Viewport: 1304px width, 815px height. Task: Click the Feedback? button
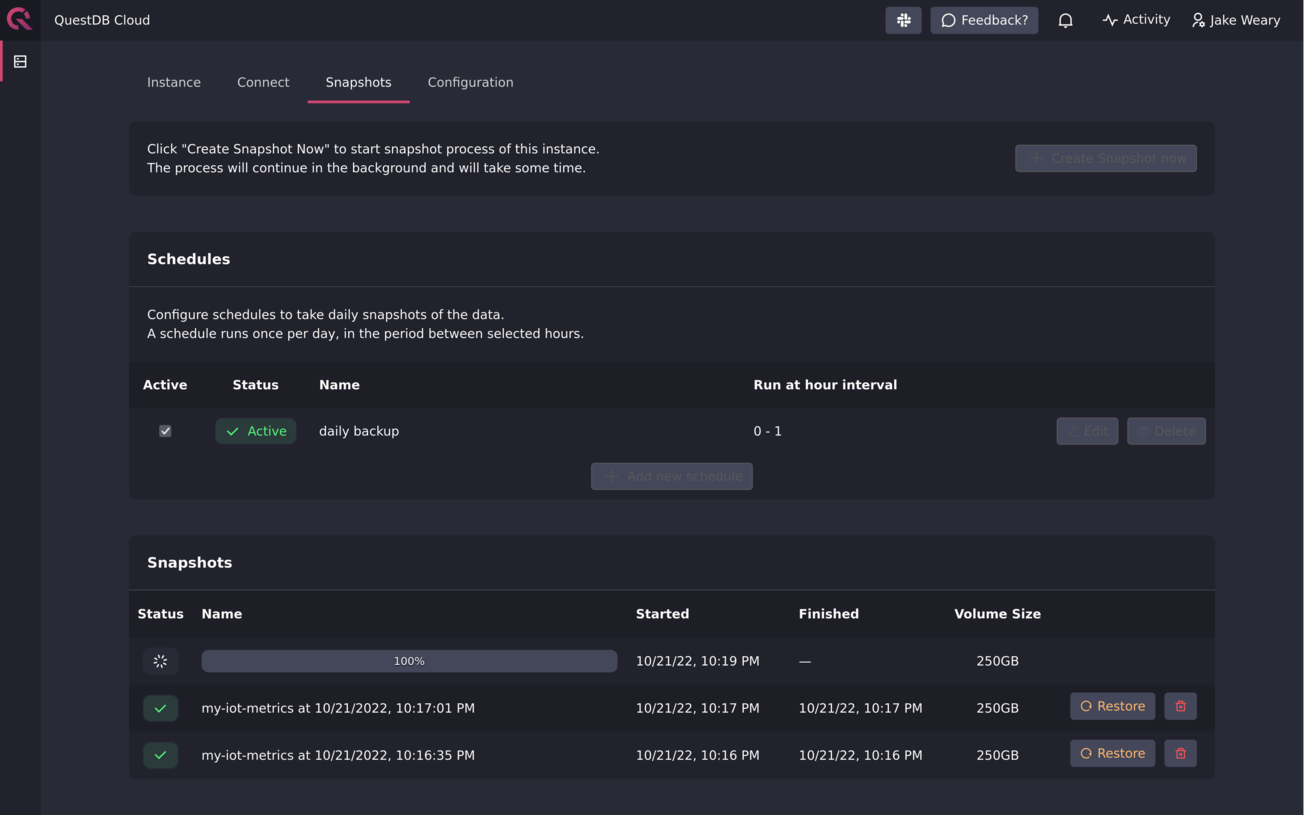tap(984, 20)
